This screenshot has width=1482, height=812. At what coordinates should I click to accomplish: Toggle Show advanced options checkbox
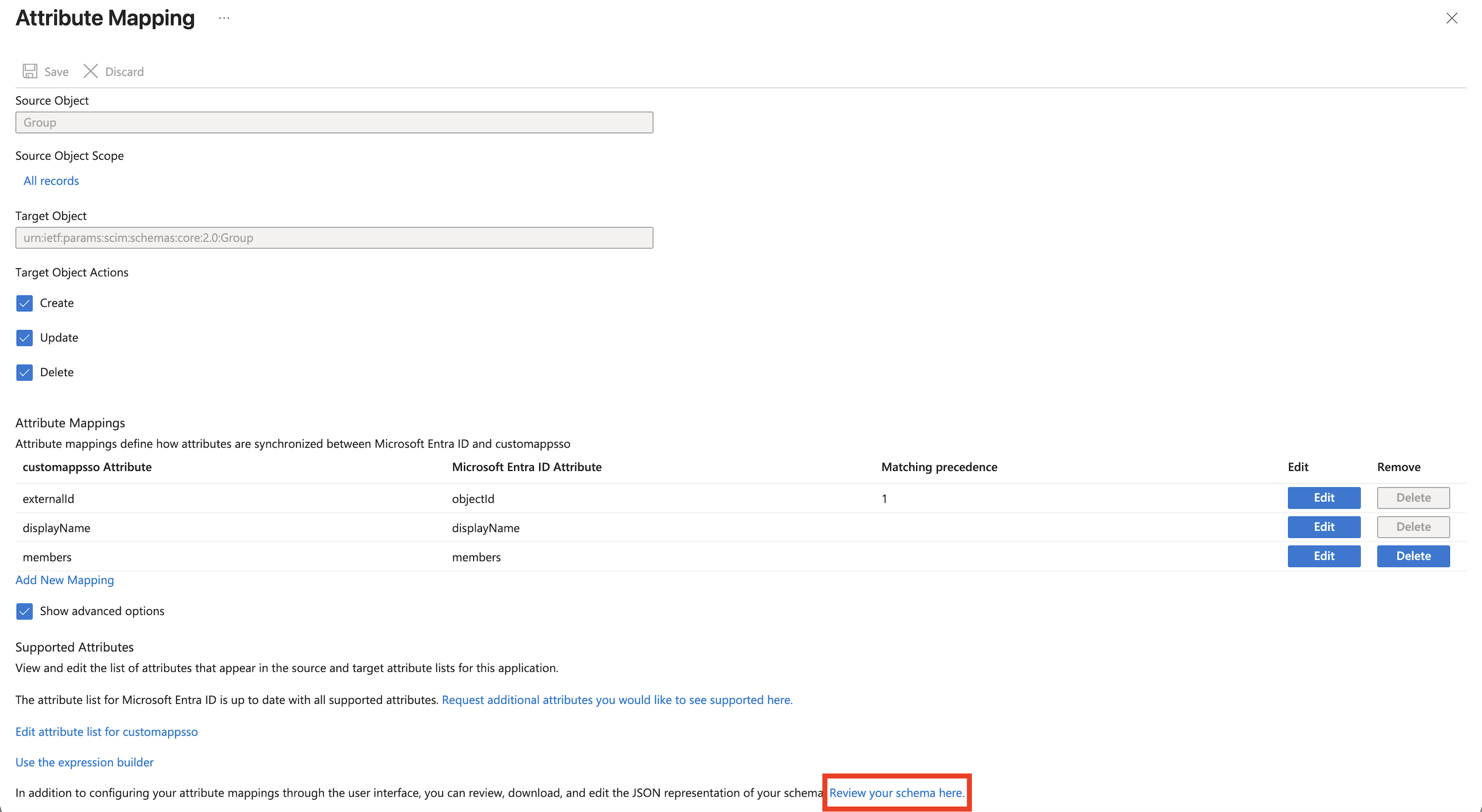tap(25, 611)
